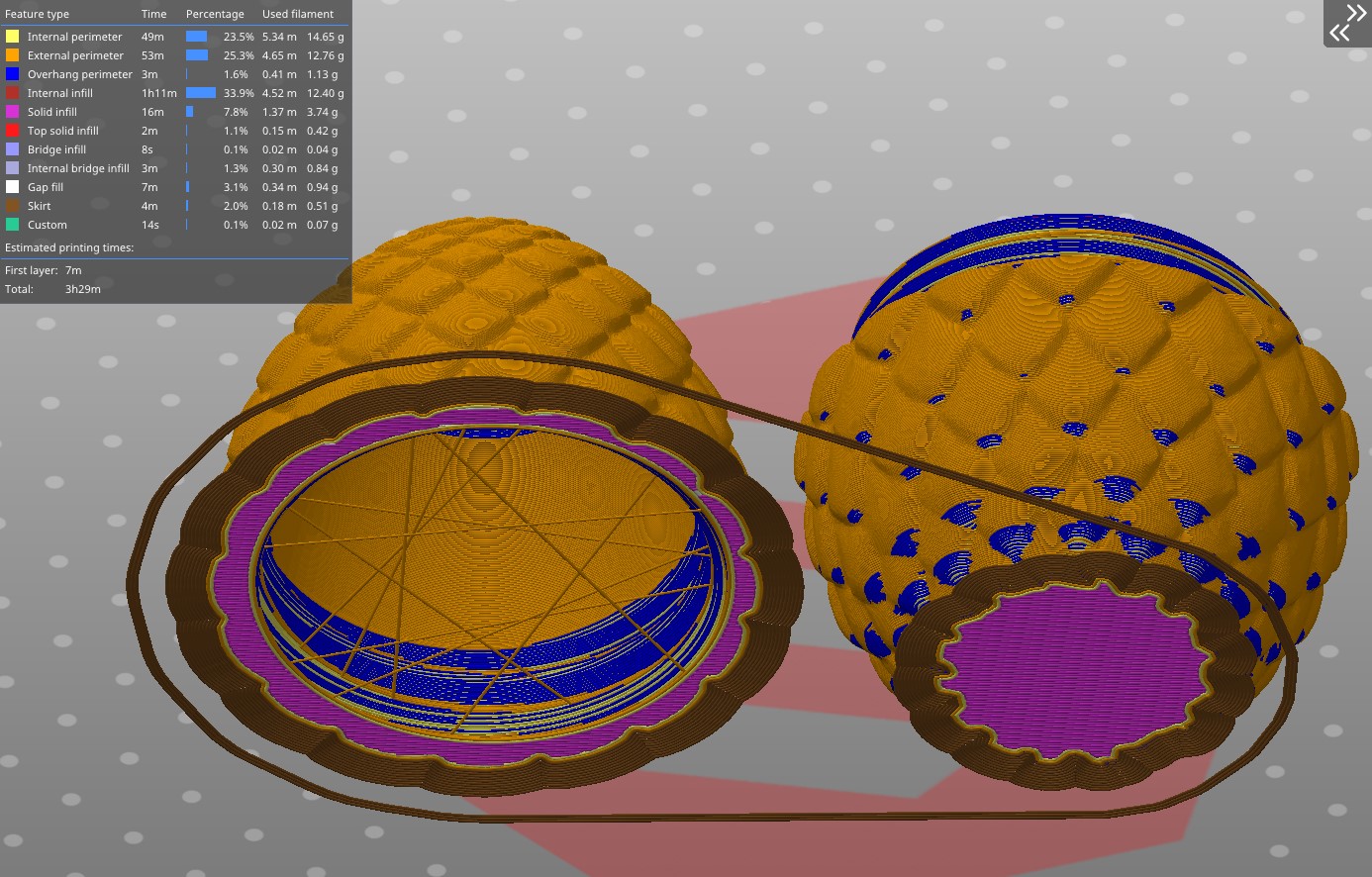Click the External perimeter label
Viewport: 1372px width, 877px height.
75,55
